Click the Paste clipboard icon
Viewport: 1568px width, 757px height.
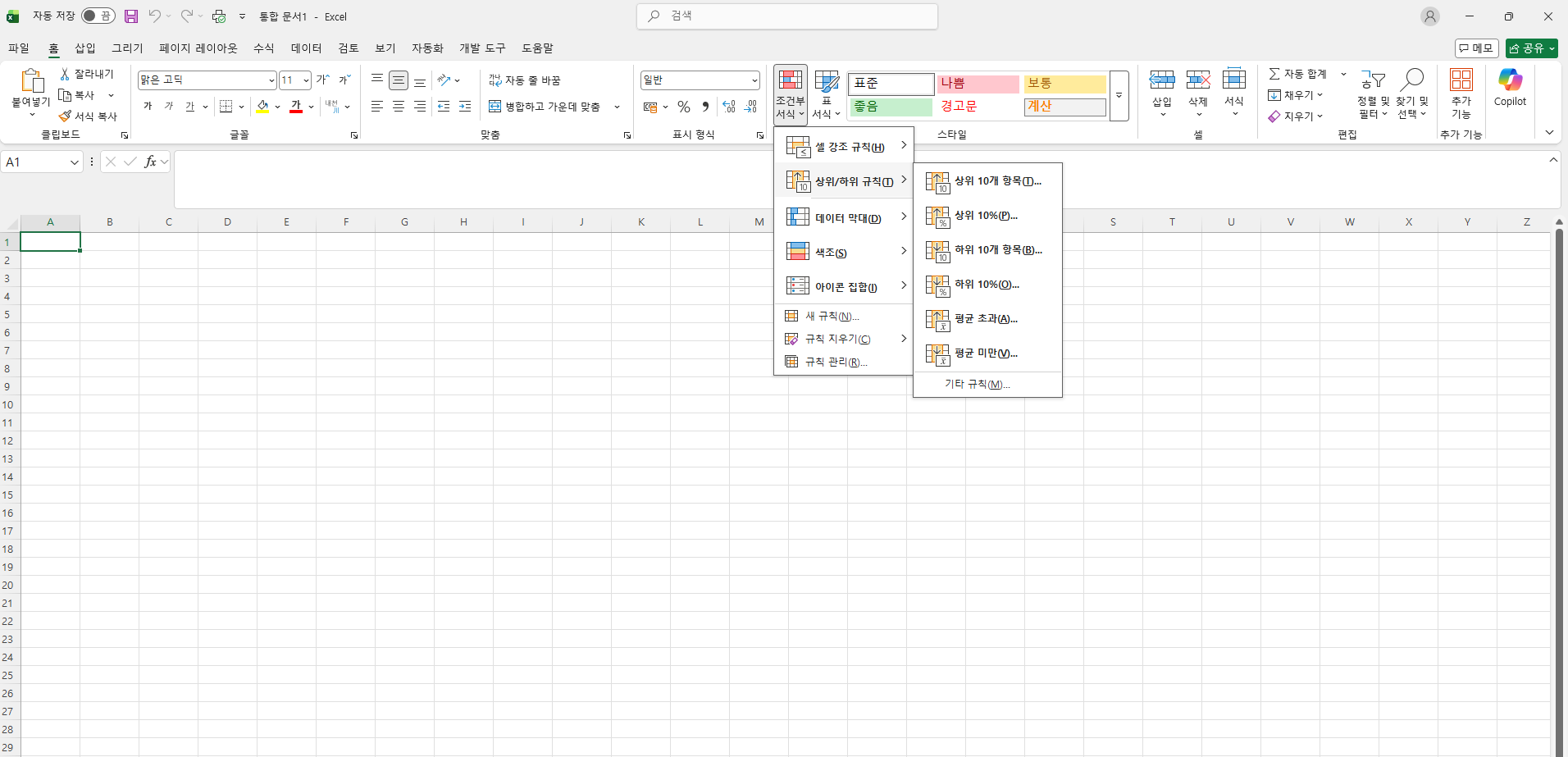(x=31, y=80)
